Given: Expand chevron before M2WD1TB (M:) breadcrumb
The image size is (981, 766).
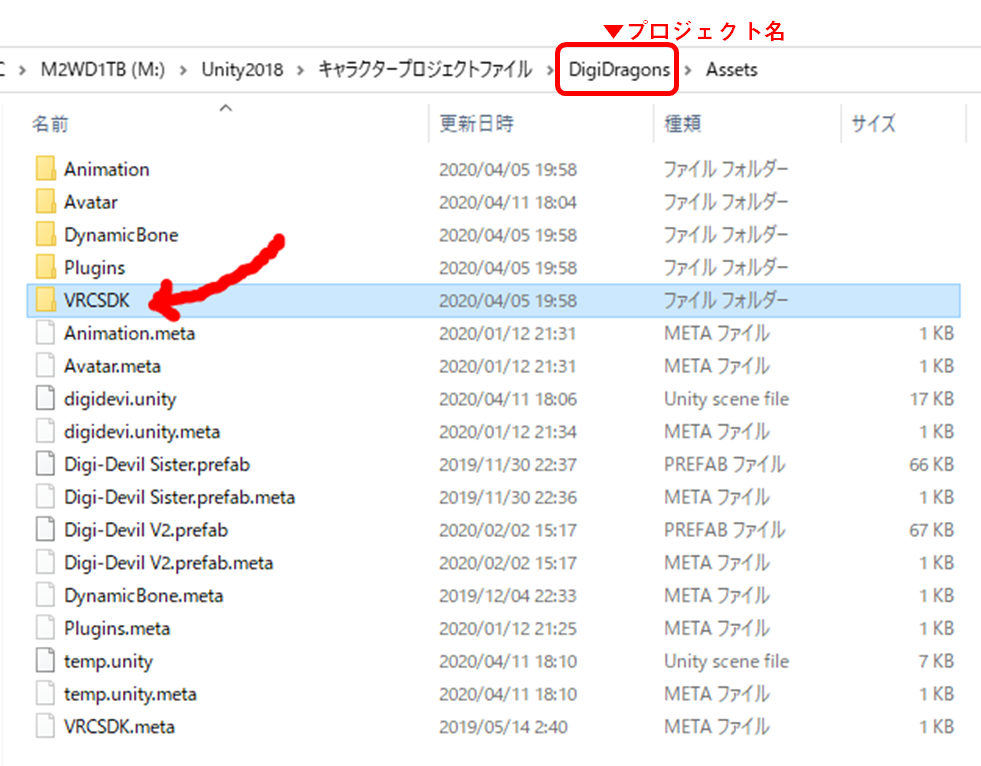Looking at the screenshot, I should pos(23,70).
